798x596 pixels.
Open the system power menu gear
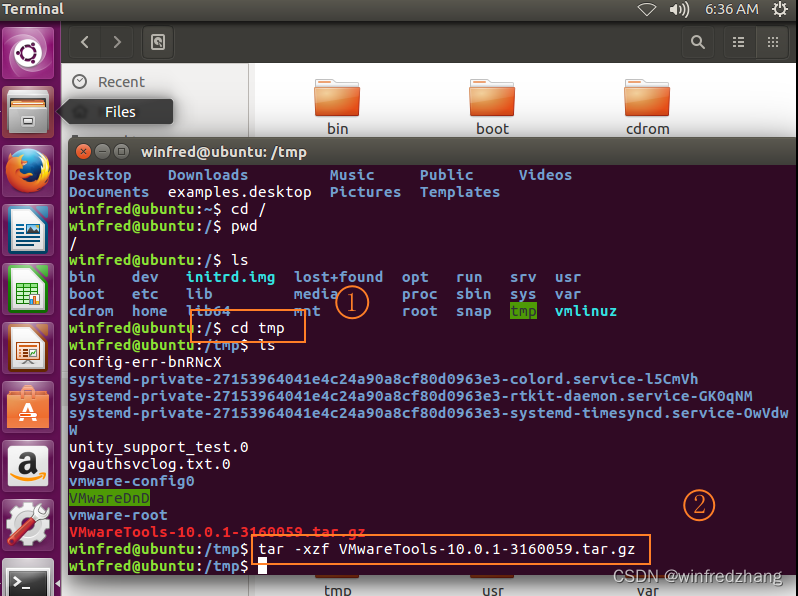click(x=780, y=9)
